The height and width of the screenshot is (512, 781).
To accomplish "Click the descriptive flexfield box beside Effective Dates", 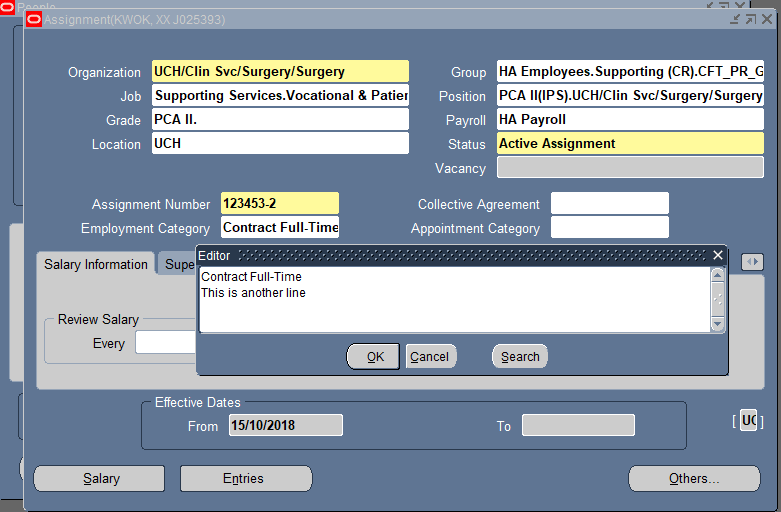I will [748, 421].
